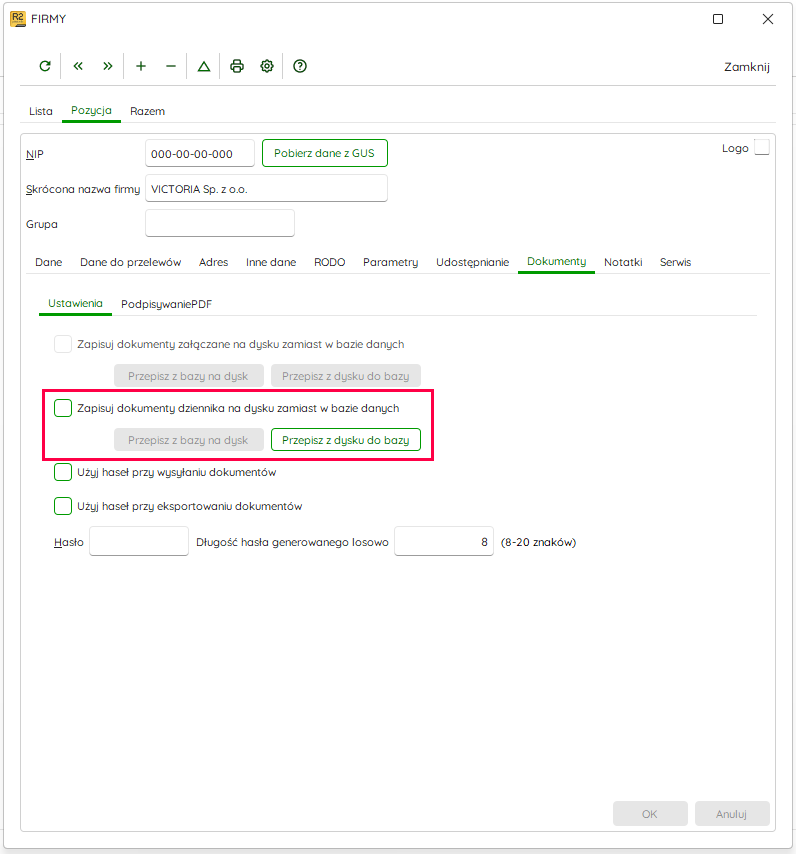The height and width of the screenshot is (854, 796).
Task: Select the Ustawienia subtab
Action: tap(75, 303)
